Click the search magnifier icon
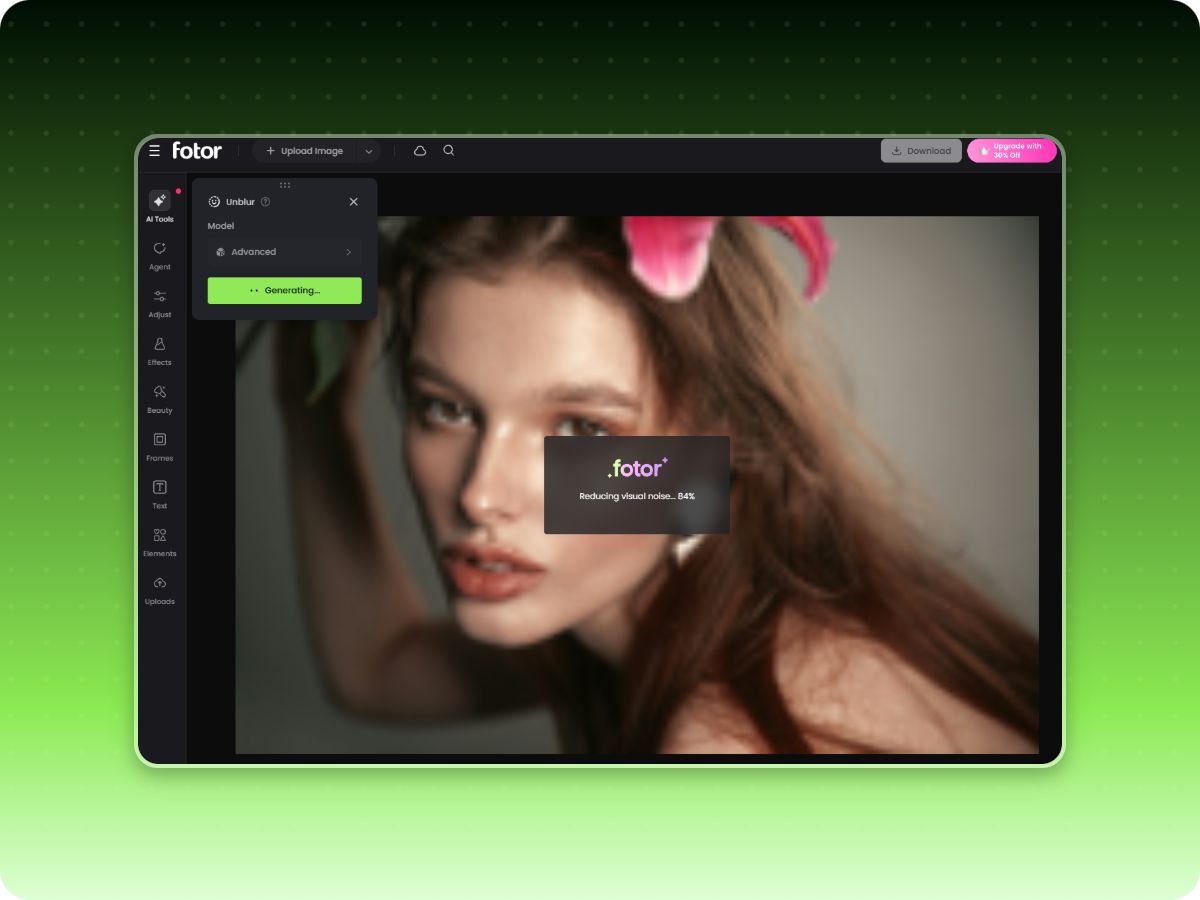This screenshot has height=900, width=1200. pyautogui.click(x=449, y=150)
